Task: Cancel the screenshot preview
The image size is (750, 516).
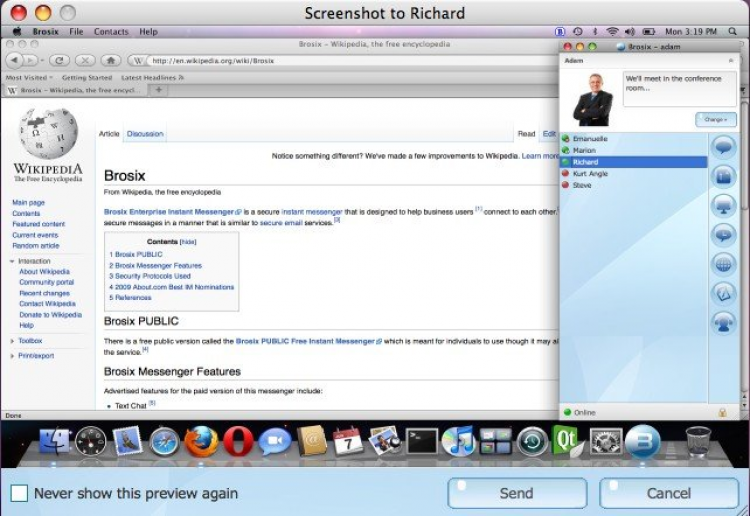Action: (x=669, y=493)
